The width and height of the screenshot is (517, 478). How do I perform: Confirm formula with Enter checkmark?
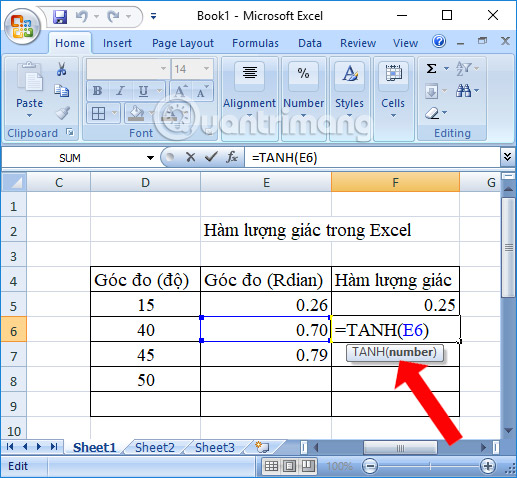coord(211,157)
